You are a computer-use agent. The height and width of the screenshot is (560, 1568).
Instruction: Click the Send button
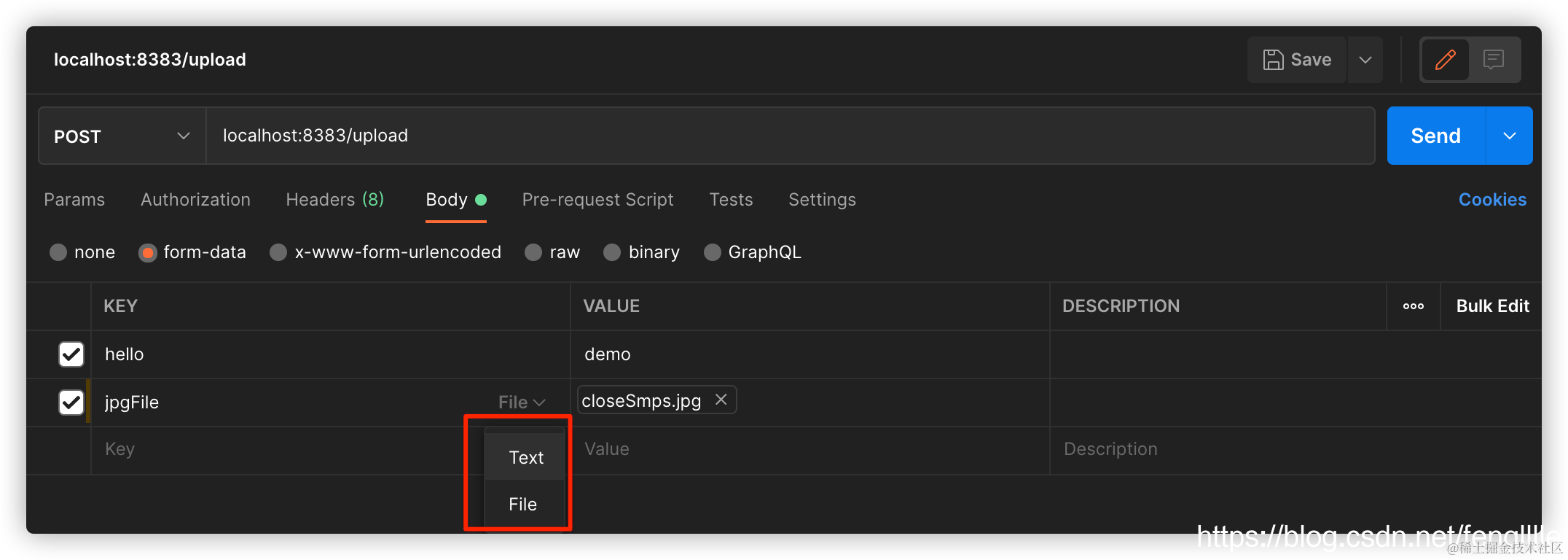(1435, 136)
